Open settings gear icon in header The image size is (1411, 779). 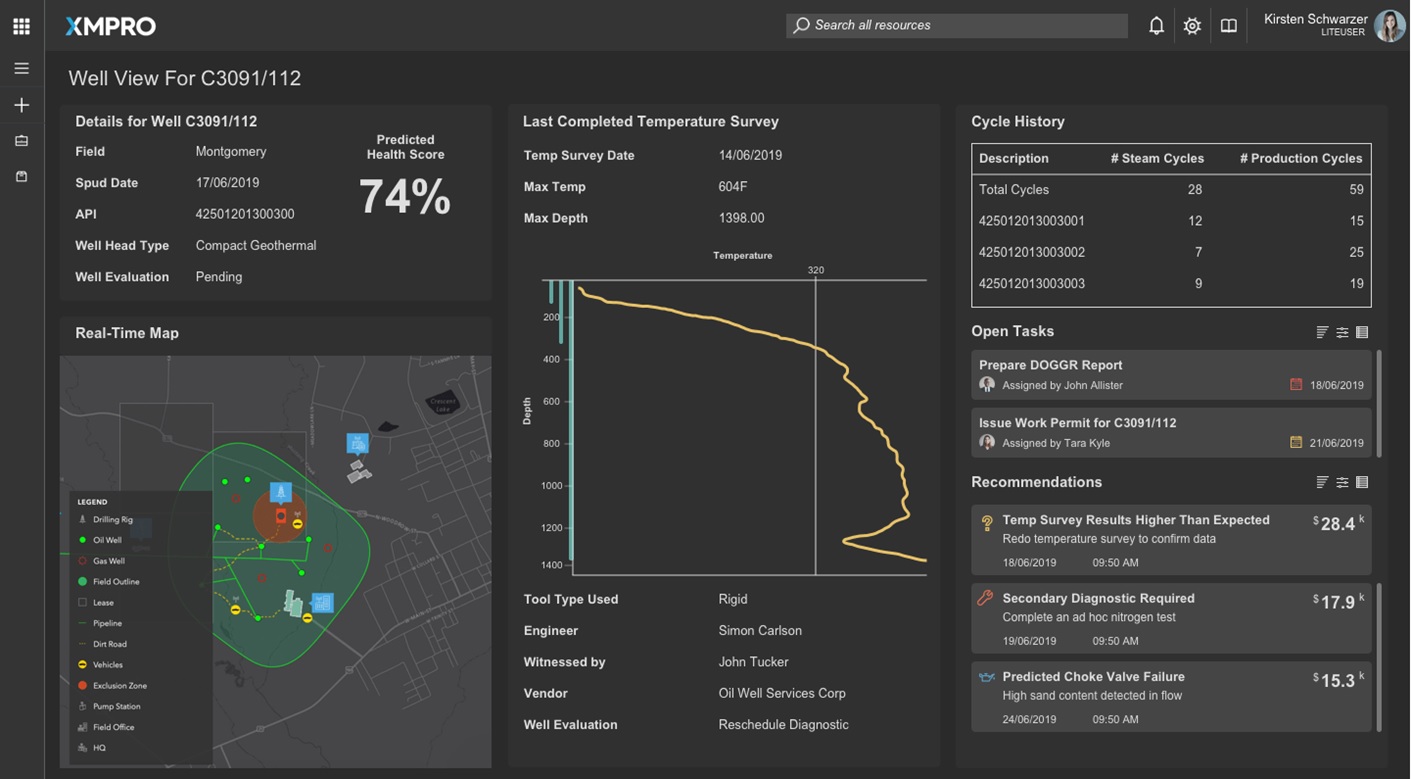click(1192, 26)
